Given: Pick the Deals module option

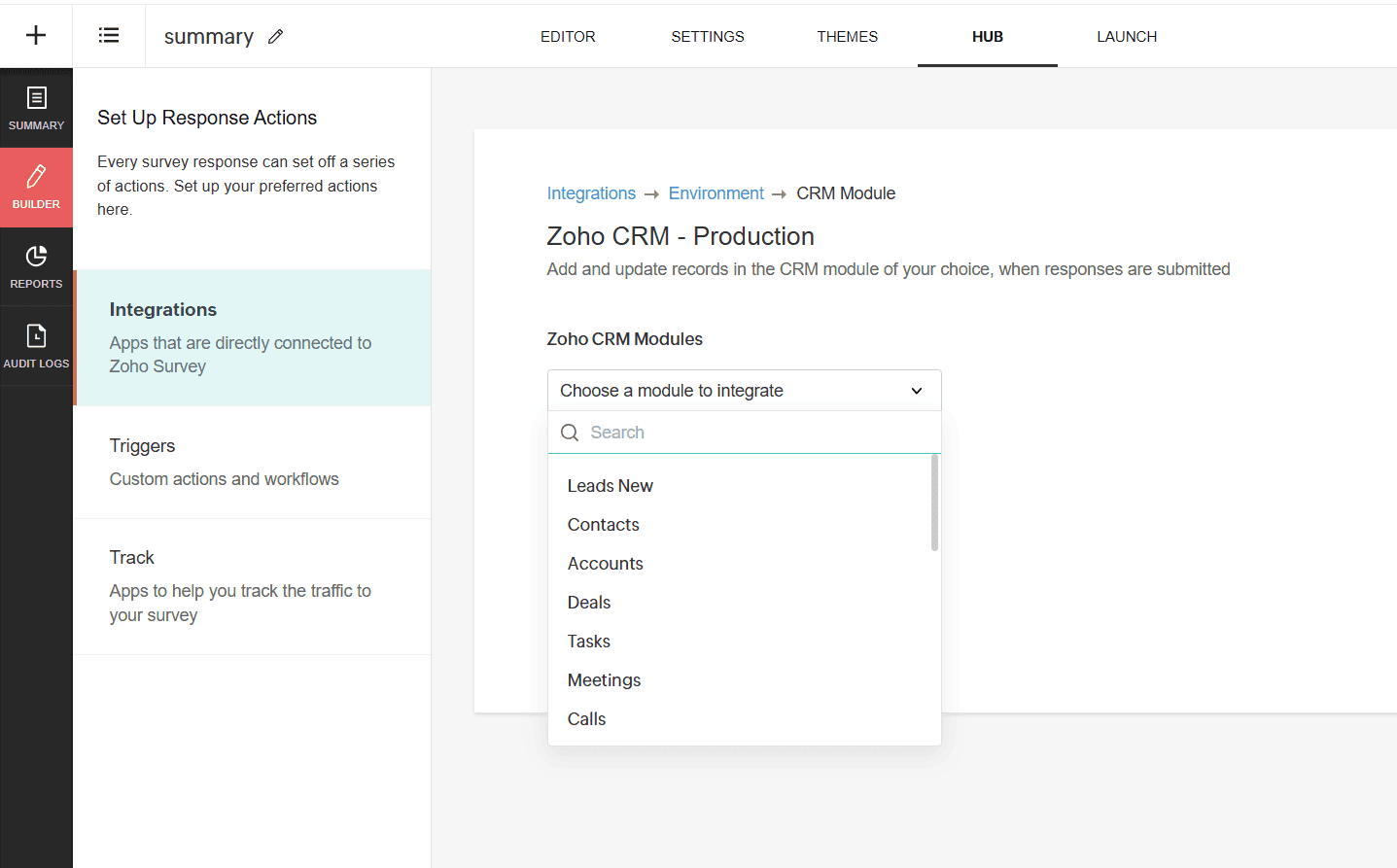Looking at the screenshot, I should click(x=589, y=603).
